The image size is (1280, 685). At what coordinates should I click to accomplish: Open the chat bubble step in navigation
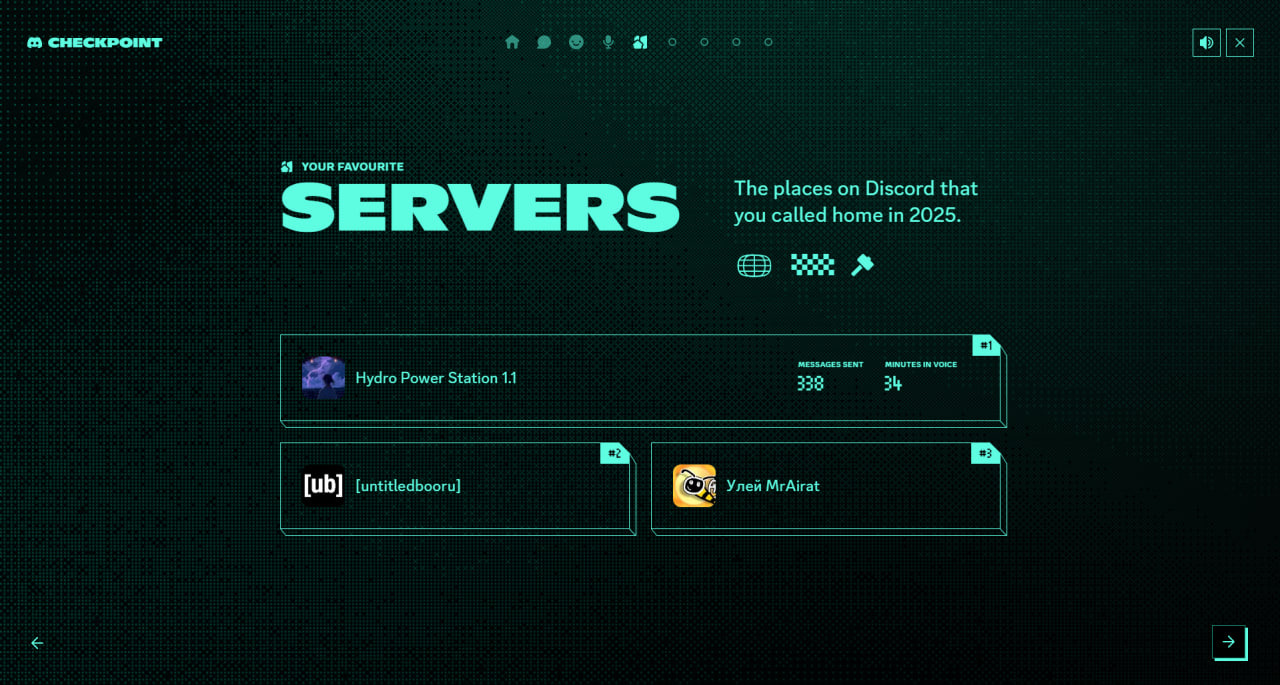click(x=544, y=42)
